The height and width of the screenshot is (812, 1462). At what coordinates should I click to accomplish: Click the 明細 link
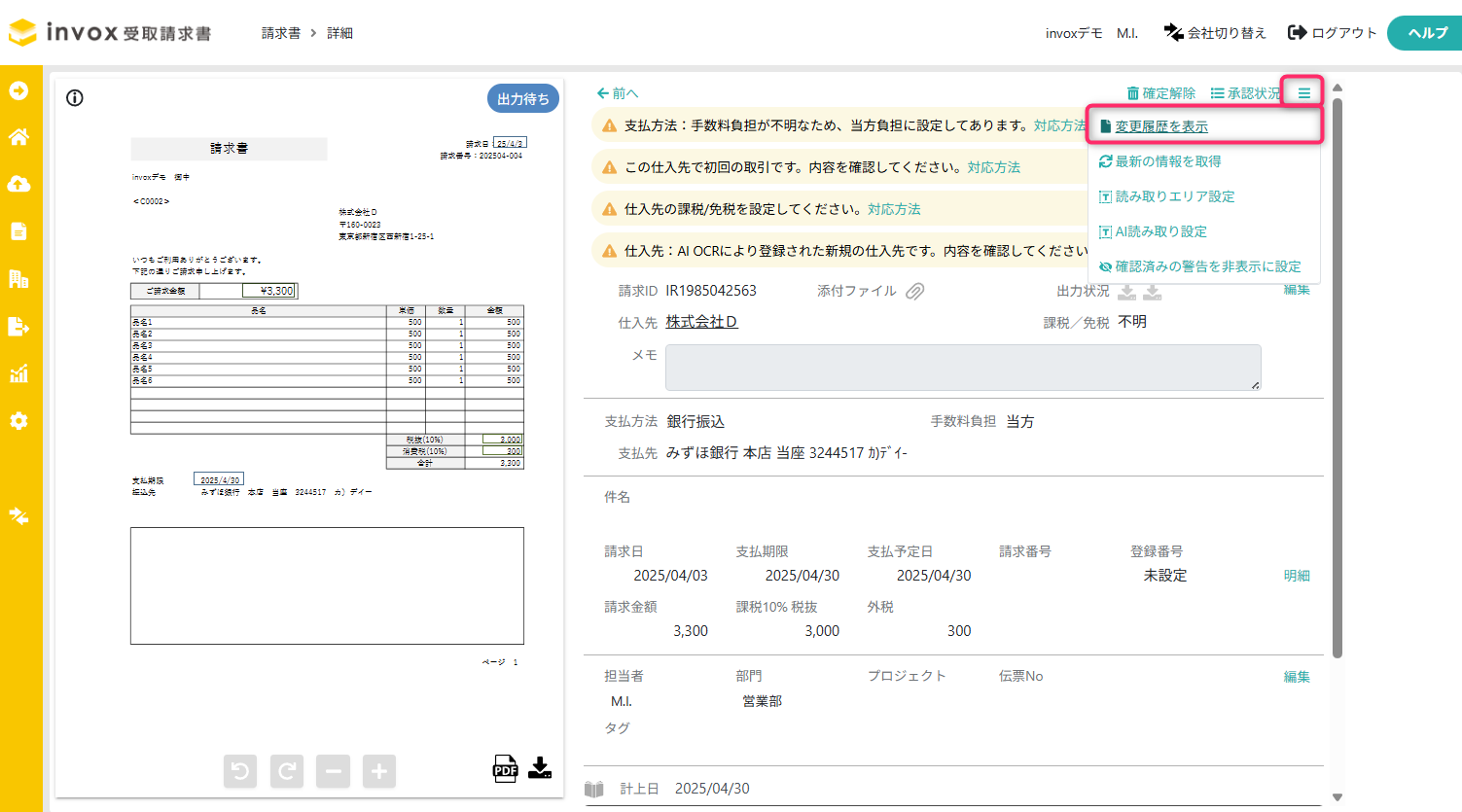[1297, 576]
